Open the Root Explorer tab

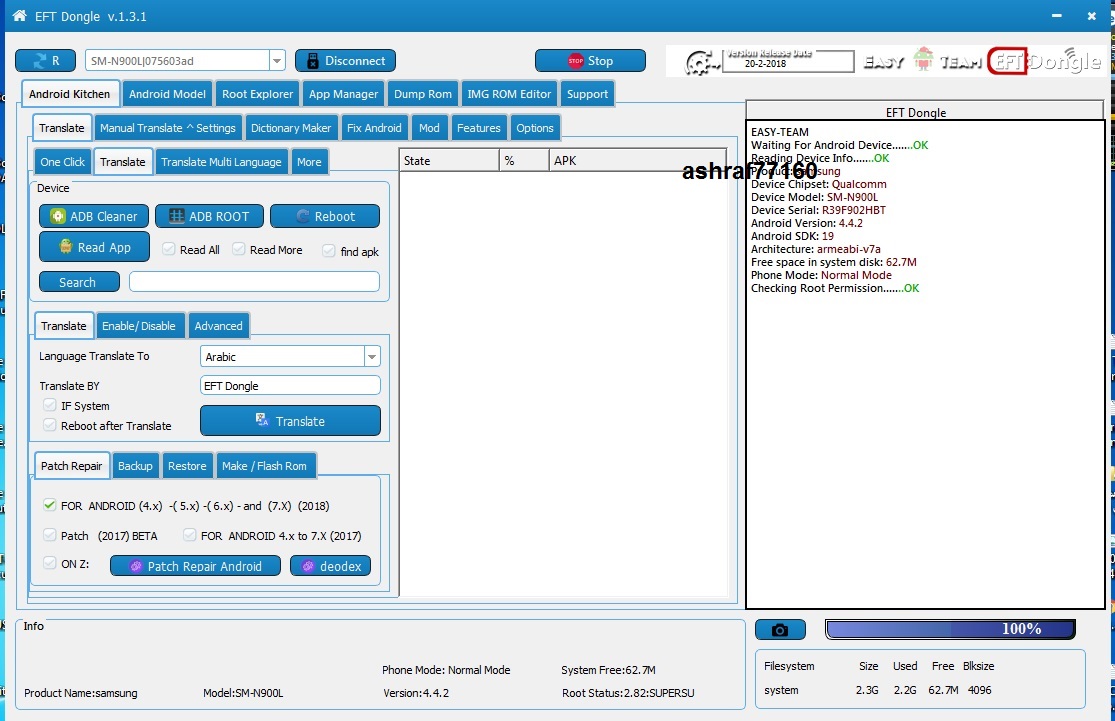[x=257, y=94]
